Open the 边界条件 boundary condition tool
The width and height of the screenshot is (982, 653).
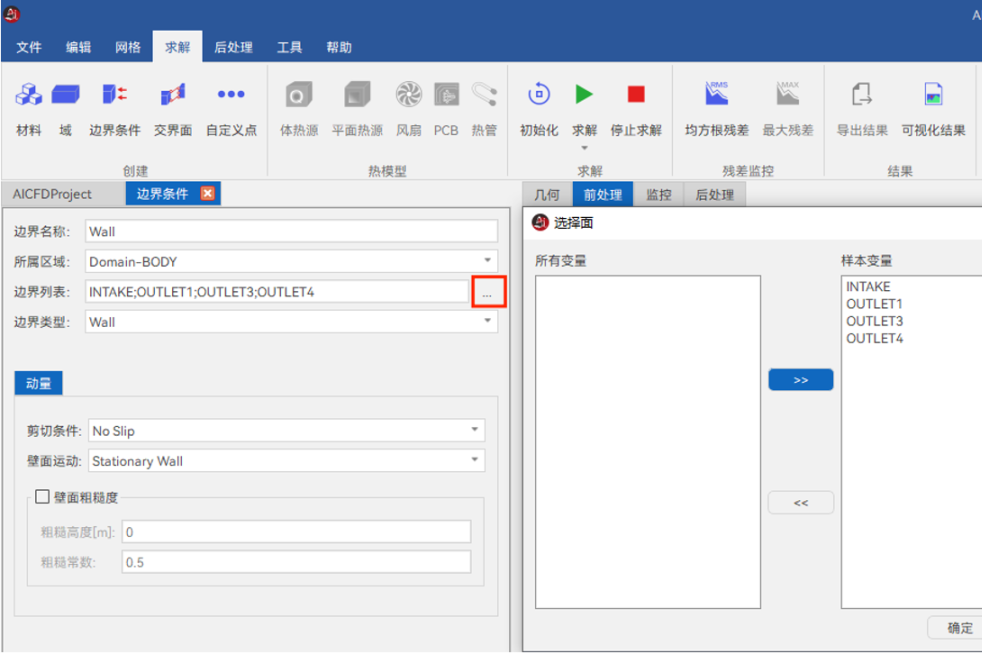click(x=115, y=95)
